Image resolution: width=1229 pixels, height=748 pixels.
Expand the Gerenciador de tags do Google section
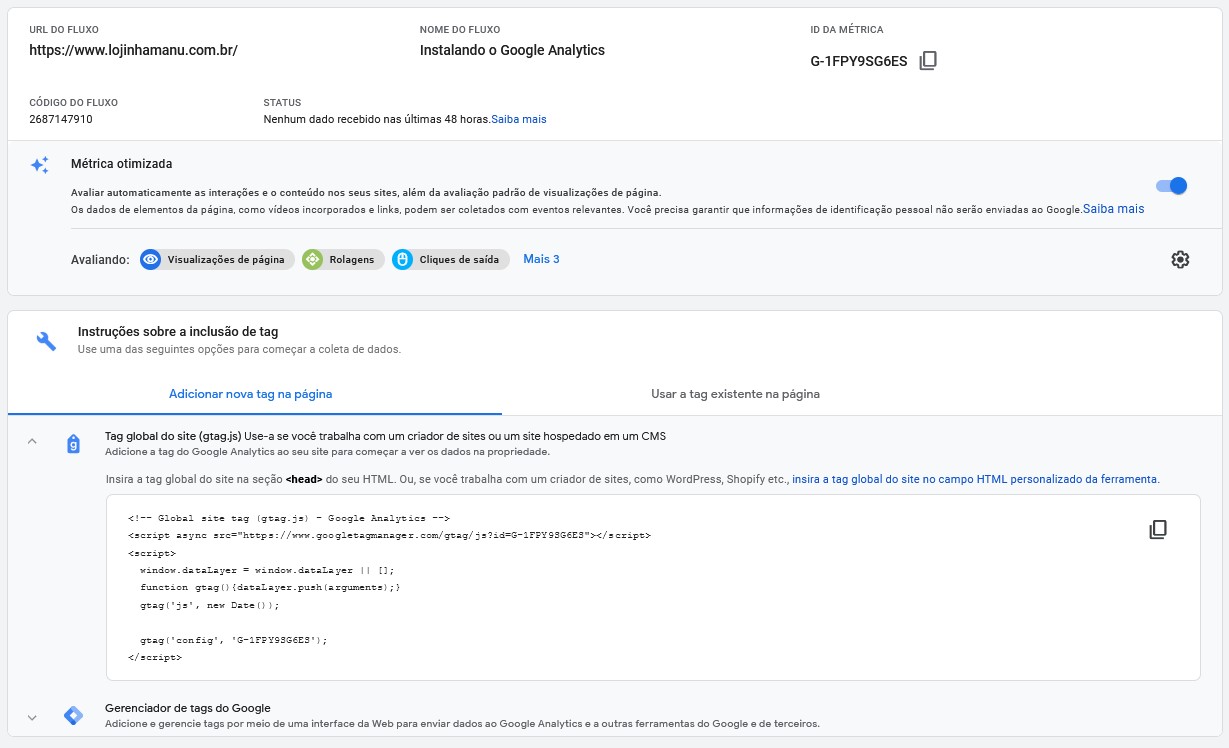32,717
